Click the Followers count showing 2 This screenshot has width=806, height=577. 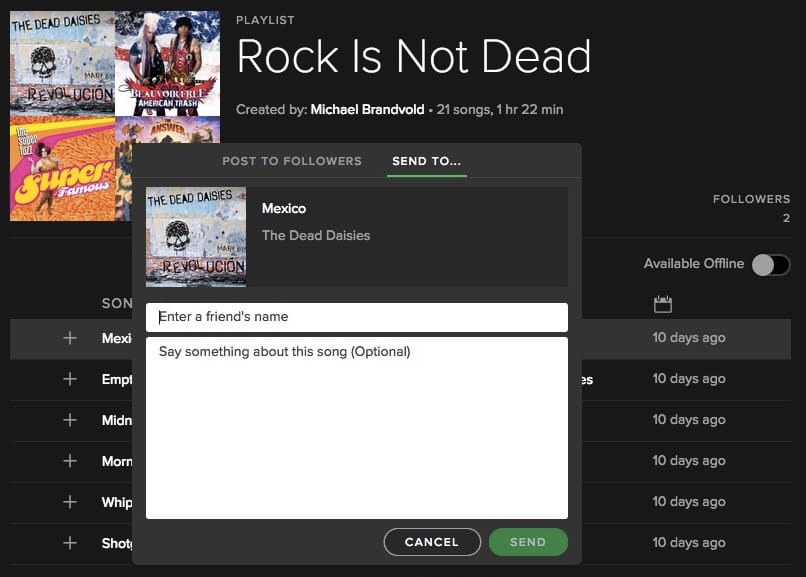coord(751,207)
